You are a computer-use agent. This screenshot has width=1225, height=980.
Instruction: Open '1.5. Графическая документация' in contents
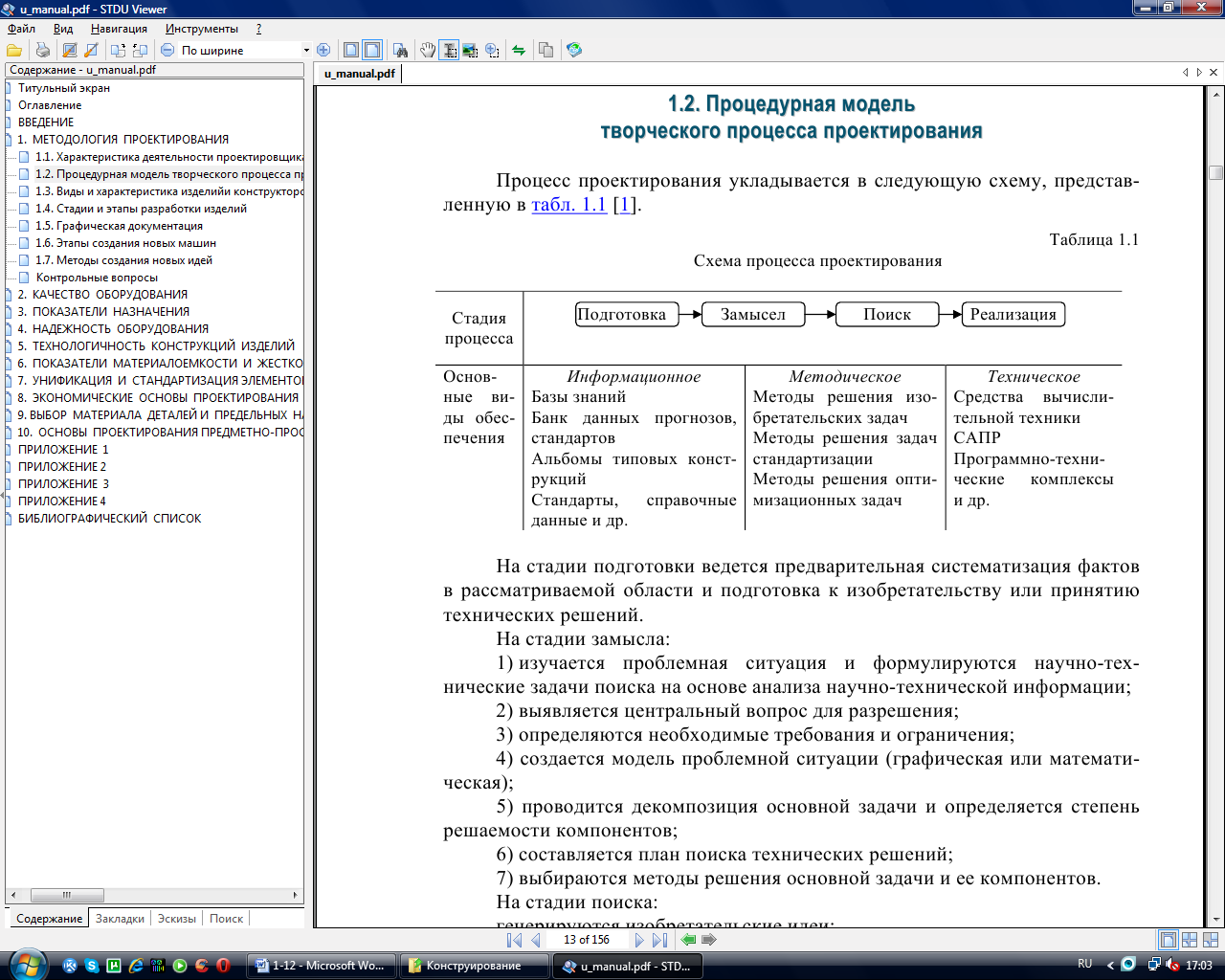click(119, 226)
